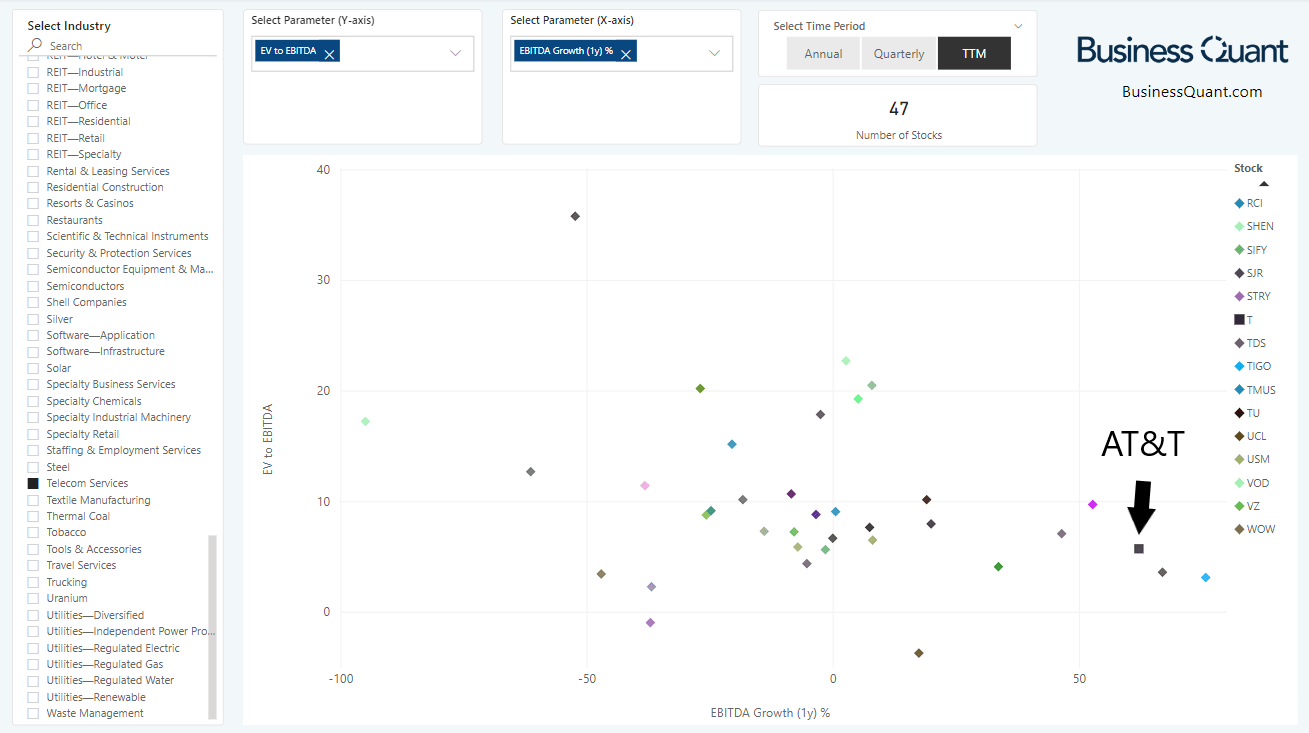Select the SIFY legend marker
Screen dimensions: 1309x733
(x=1239, y=250)
